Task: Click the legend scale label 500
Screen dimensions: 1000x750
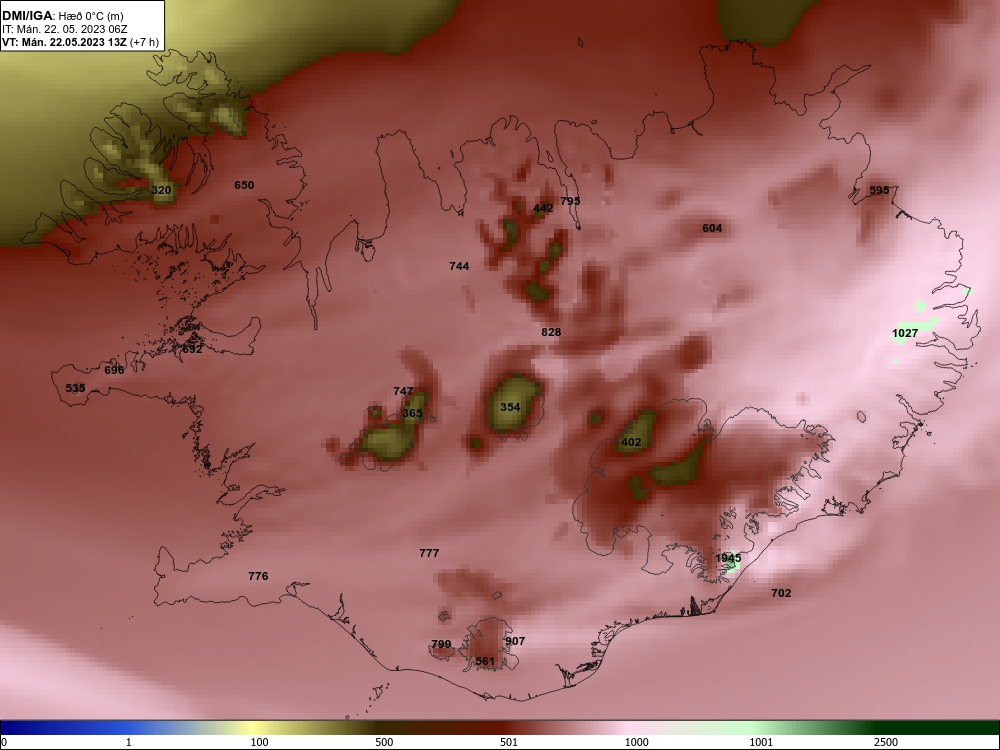Action: click(385, 742)
